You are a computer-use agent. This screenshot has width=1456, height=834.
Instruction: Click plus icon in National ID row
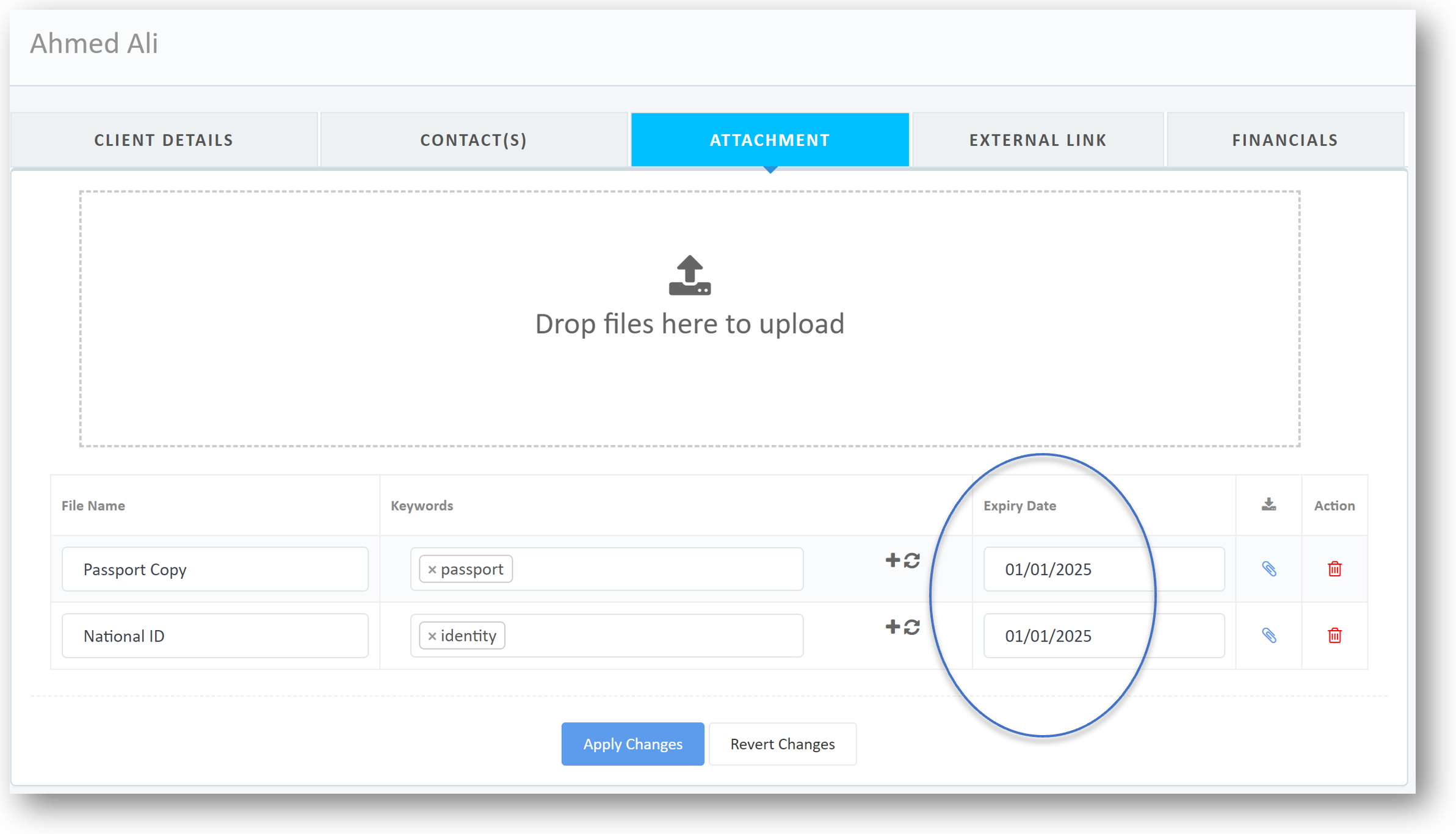(893, 626)
